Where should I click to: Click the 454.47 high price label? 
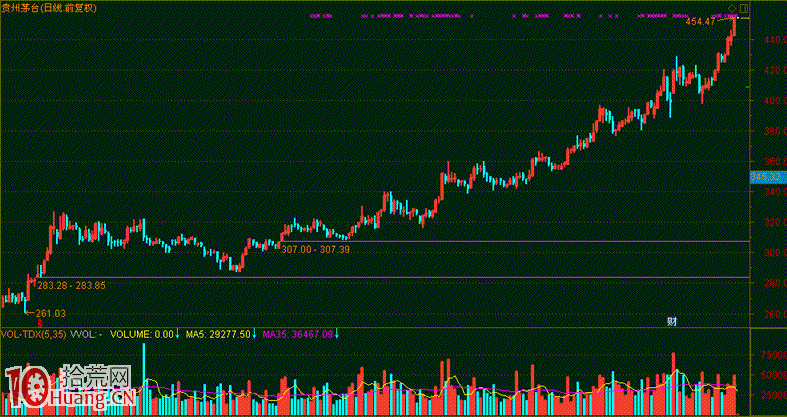click(x=700, y=22)
